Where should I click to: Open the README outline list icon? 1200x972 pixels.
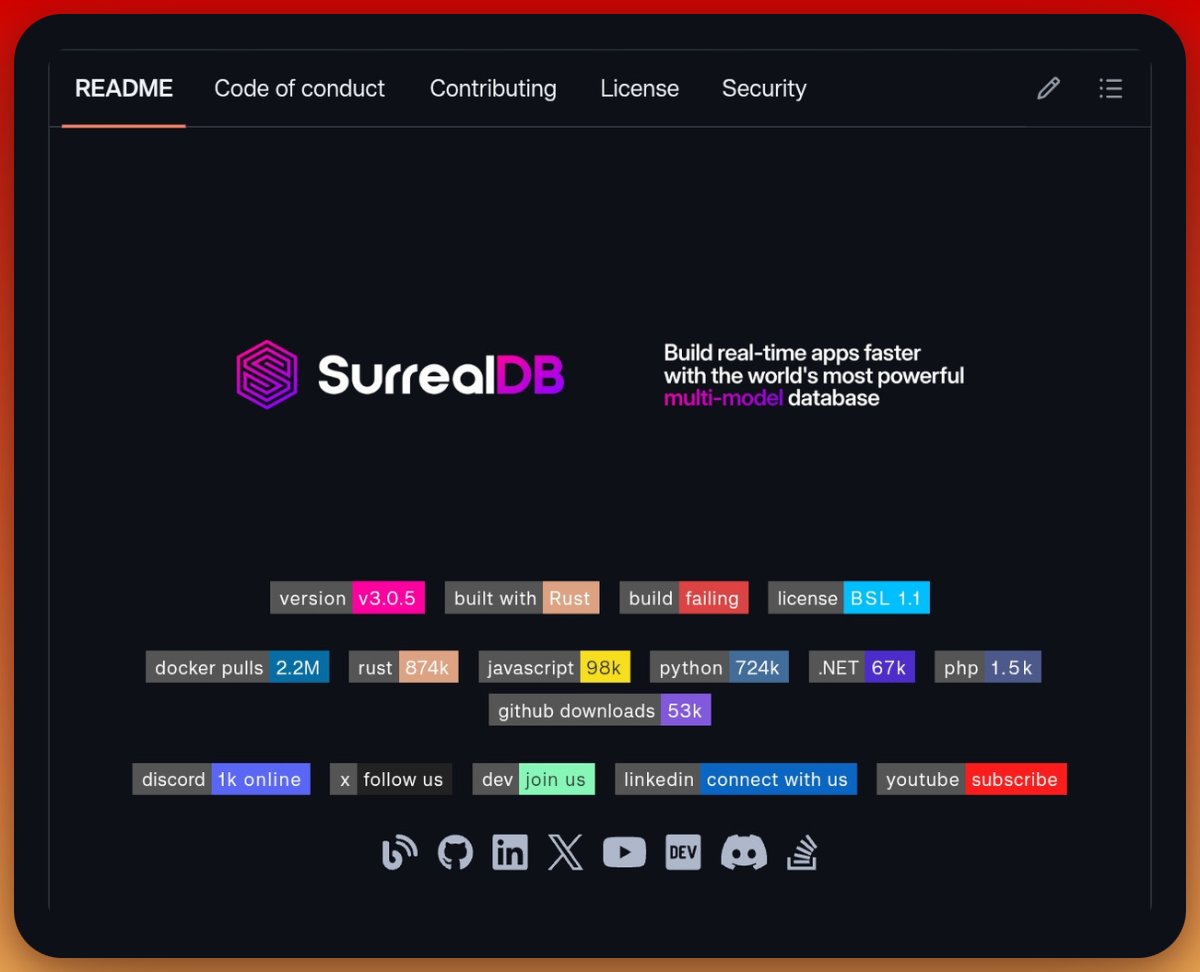1110,89
